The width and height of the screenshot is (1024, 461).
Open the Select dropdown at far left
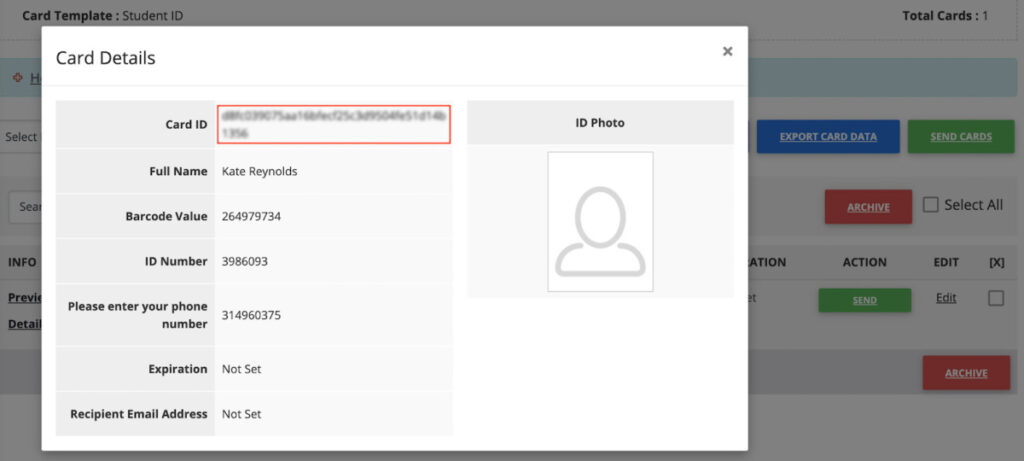click(x=20, y=137)
